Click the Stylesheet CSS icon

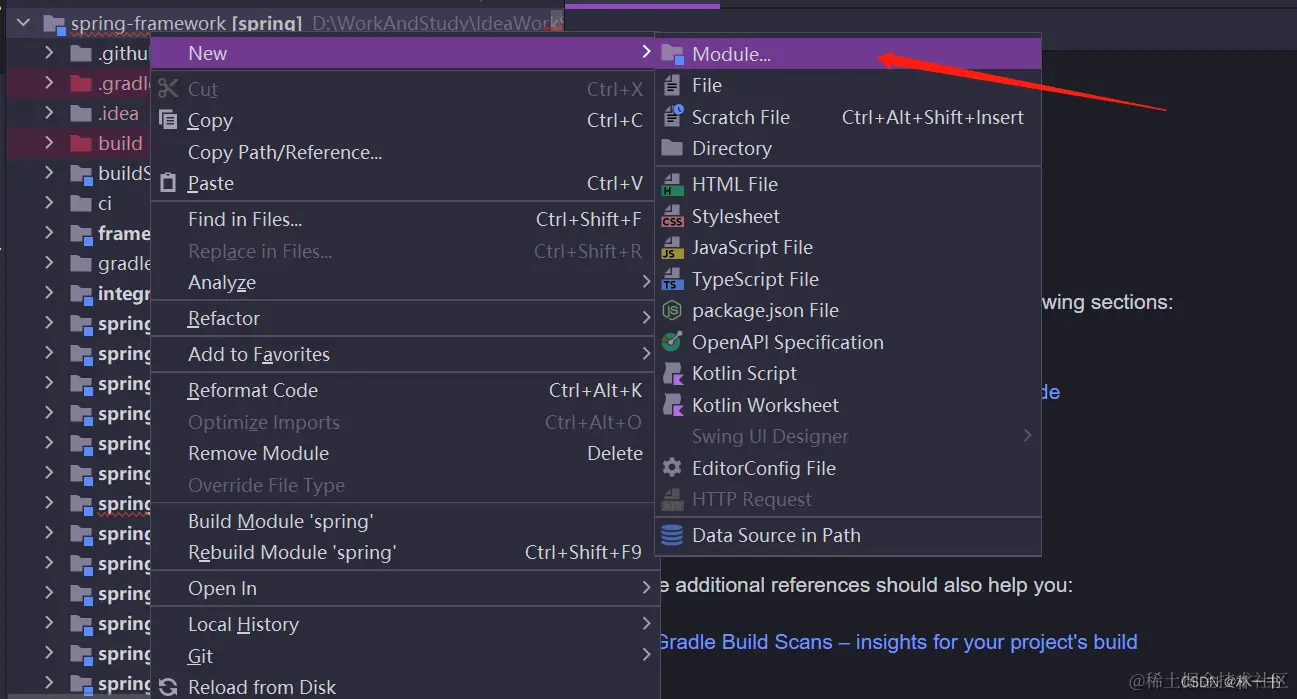coord(672,216)
